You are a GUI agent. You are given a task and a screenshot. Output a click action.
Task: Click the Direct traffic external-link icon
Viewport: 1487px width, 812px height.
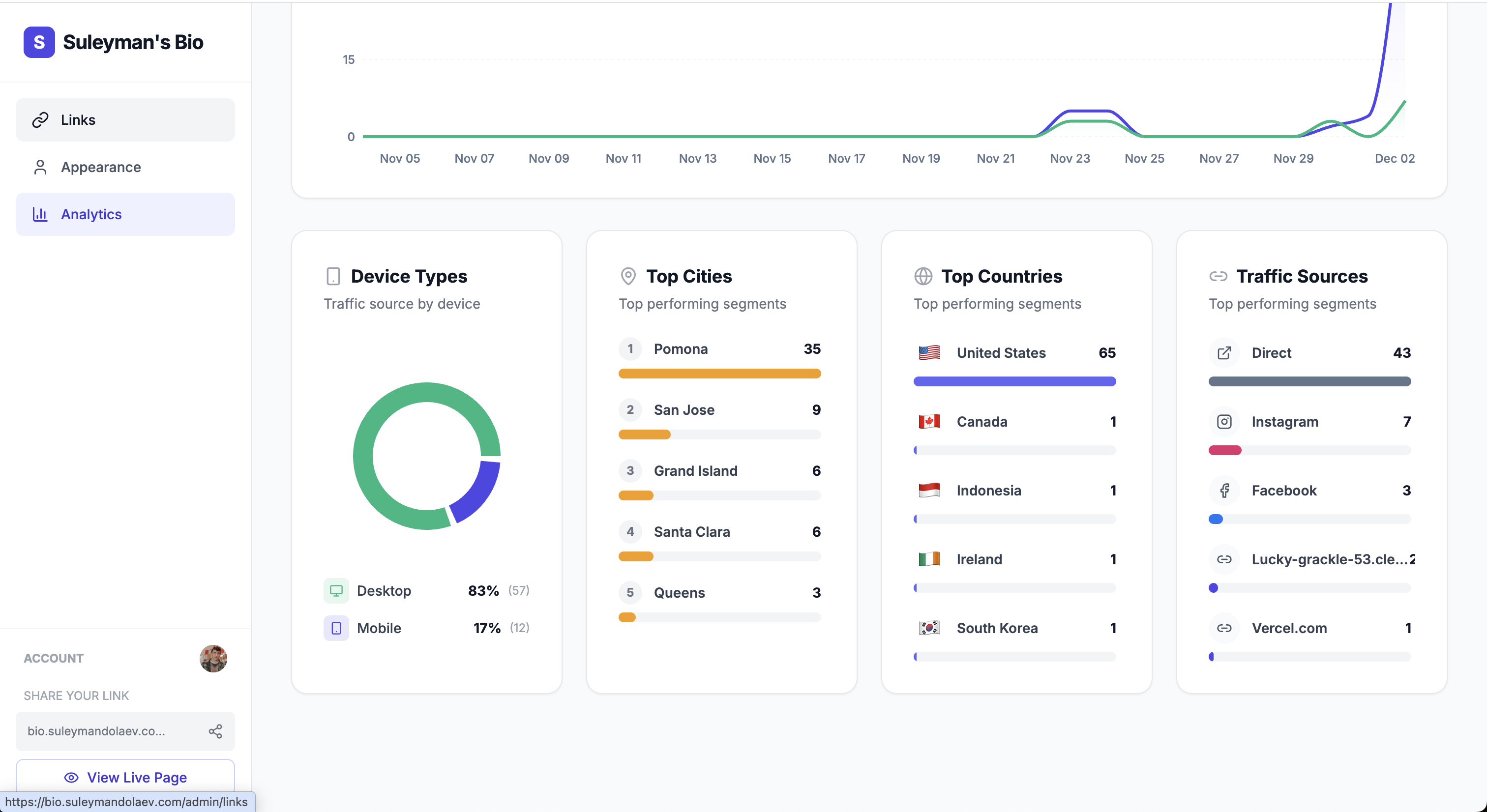(x=1224, y=353)
